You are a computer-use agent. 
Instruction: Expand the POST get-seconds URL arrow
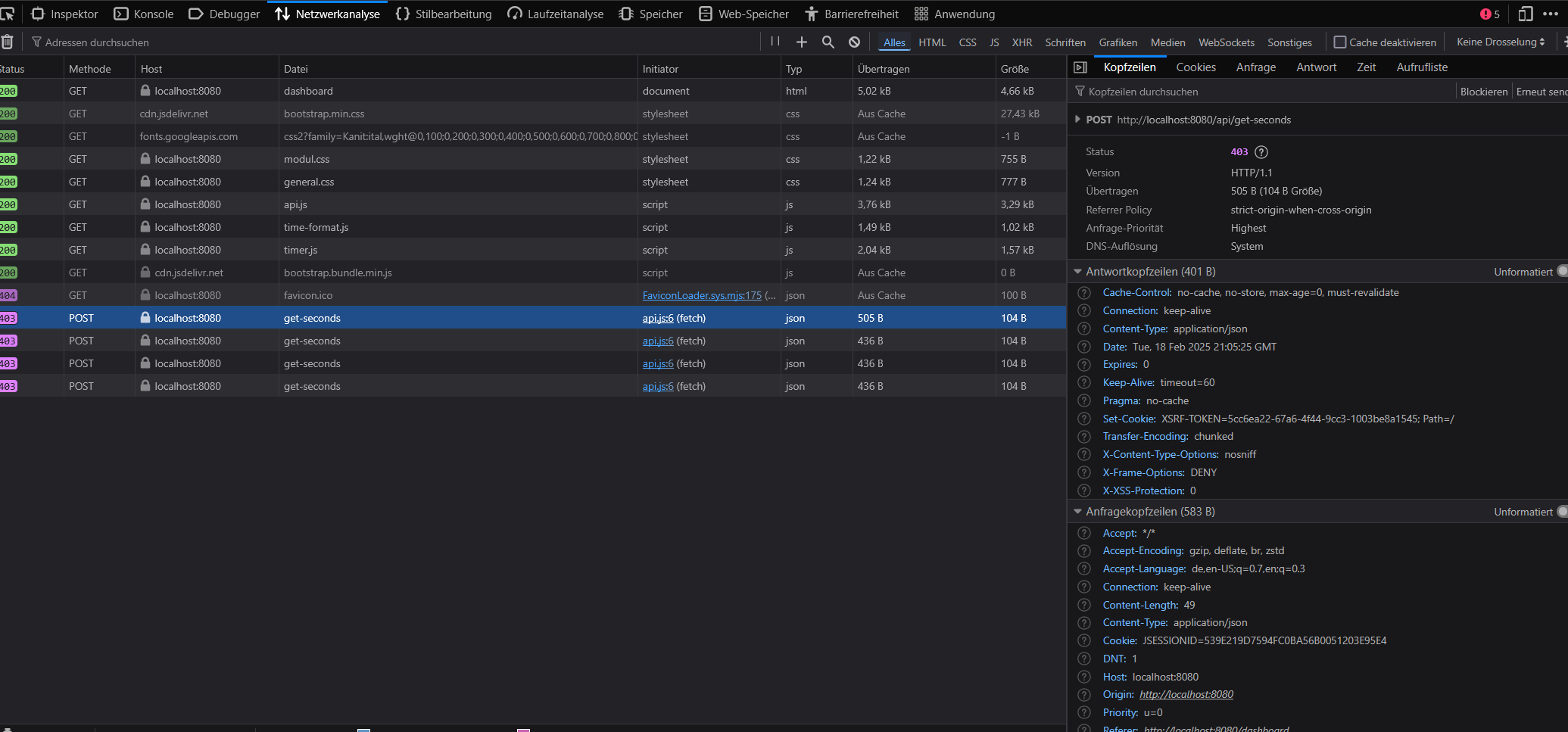pos(1077,119)
